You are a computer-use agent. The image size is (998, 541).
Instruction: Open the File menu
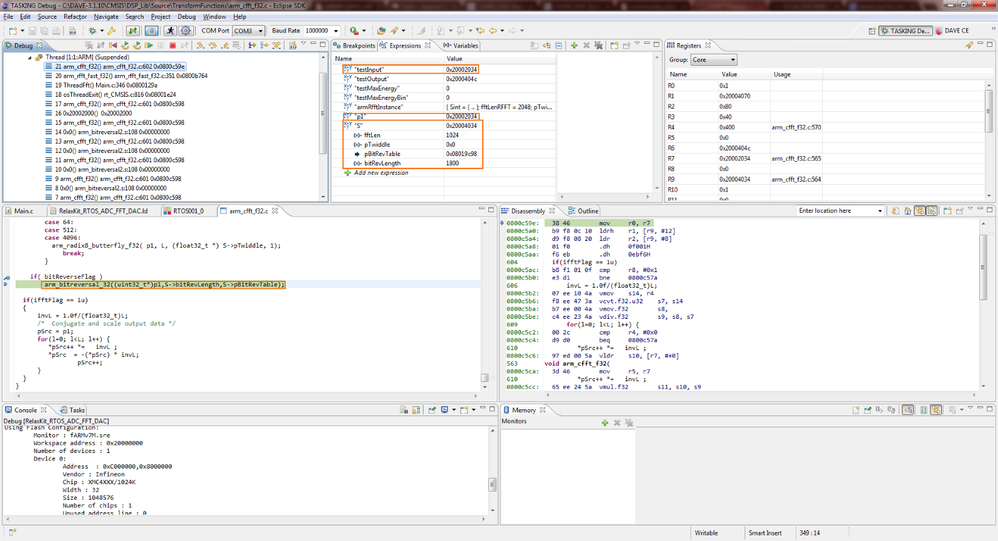[8, 17]
